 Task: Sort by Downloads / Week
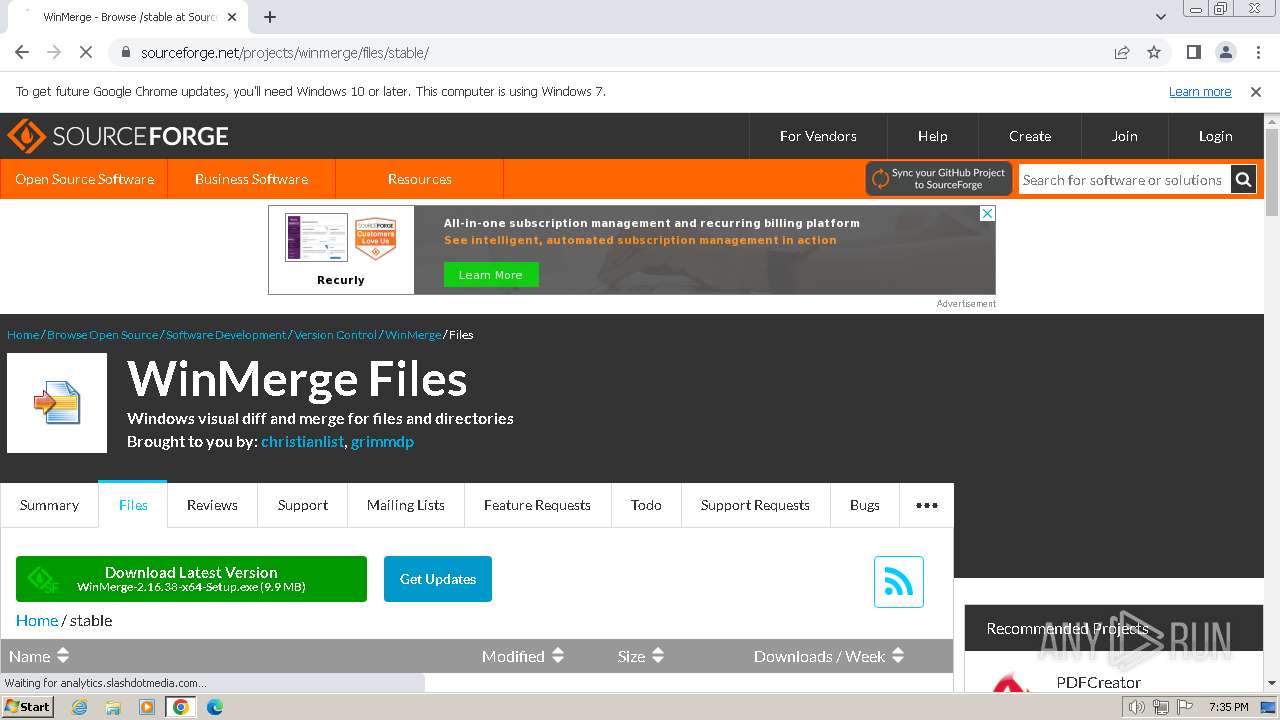click(x=829, y=656)
